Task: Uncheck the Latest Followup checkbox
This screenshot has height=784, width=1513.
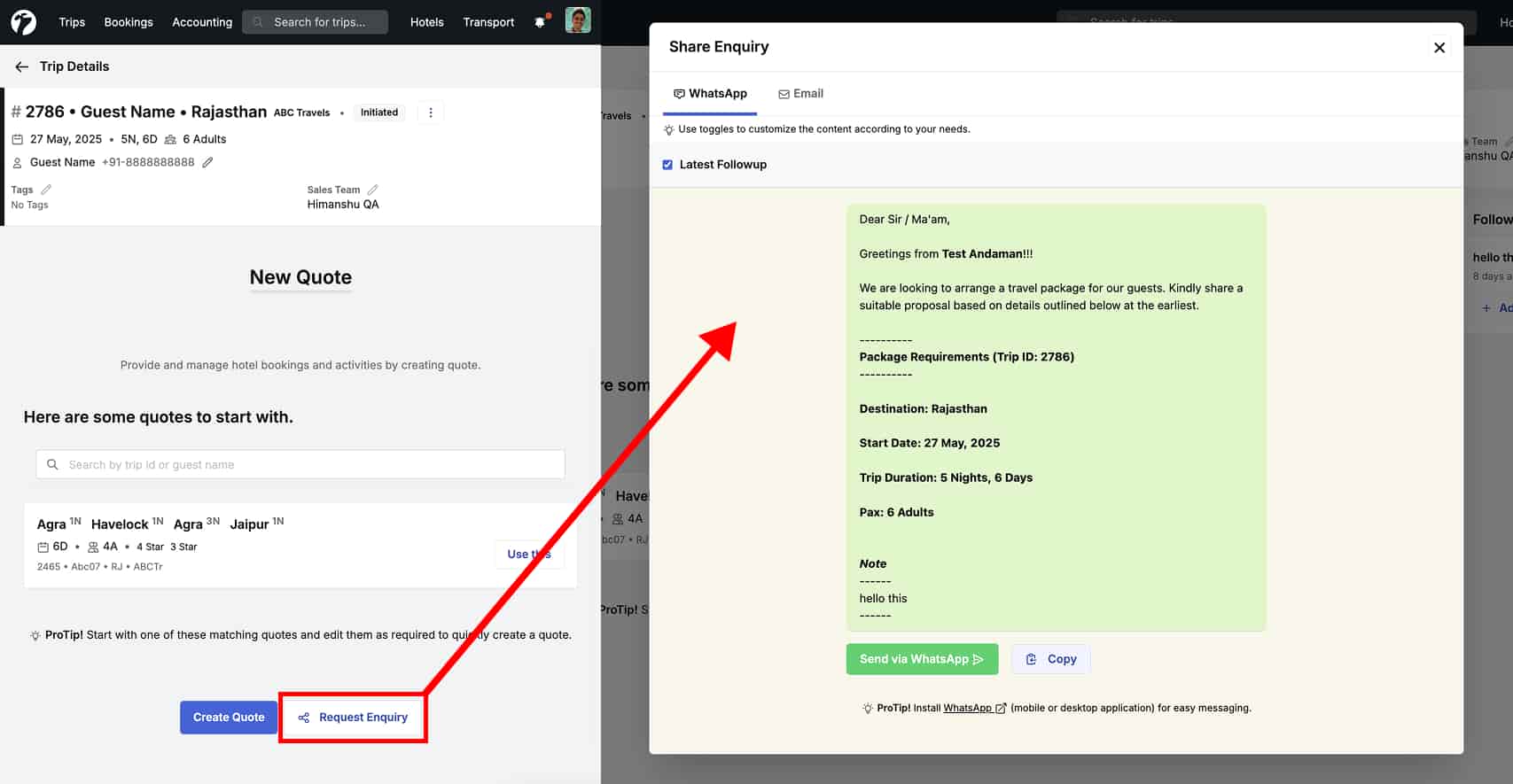Action: pos(667,165)
